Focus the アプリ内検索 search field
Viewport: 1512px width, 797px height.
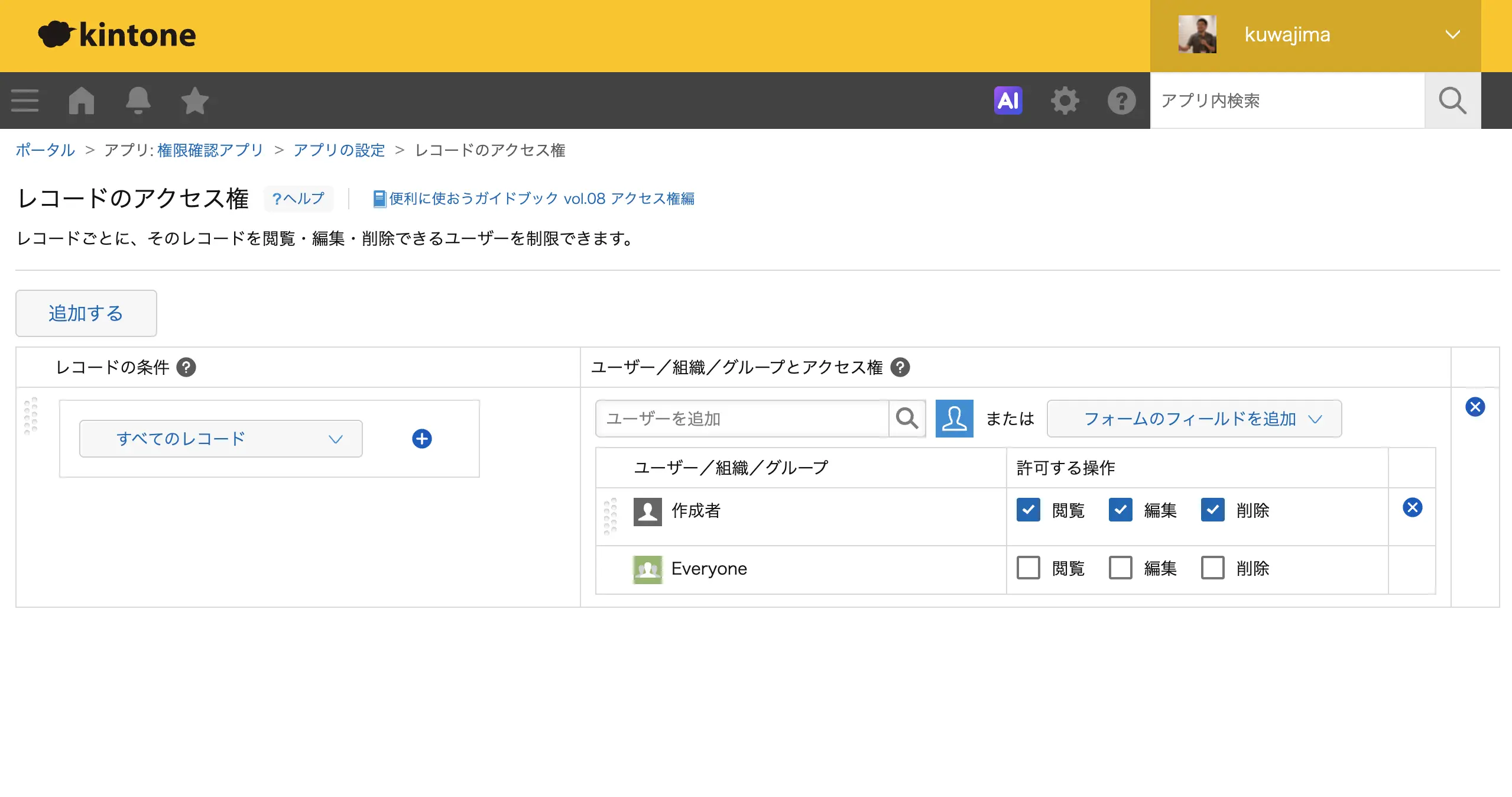pos(1287,101)
